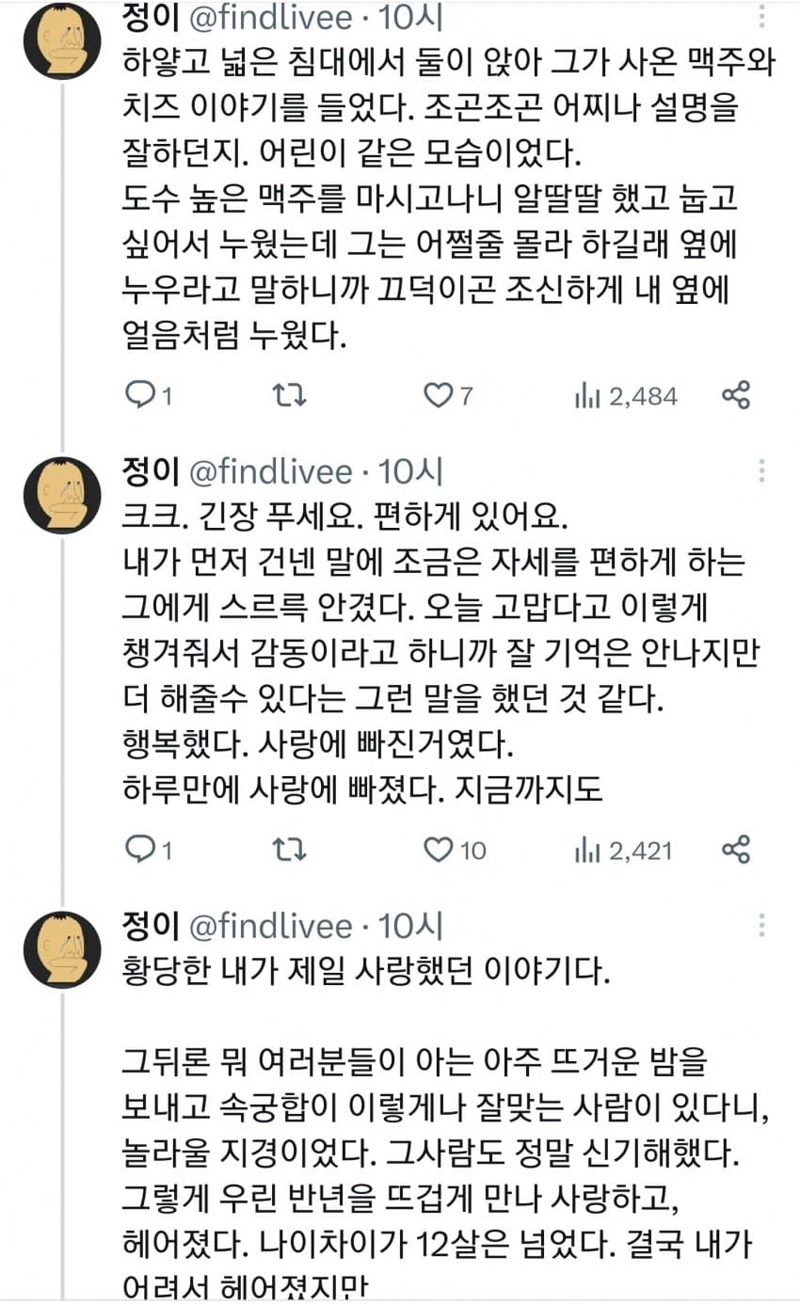Open profile avatar of first tweet
Screen dimensions: 800x1304
(x=62, y=41)
